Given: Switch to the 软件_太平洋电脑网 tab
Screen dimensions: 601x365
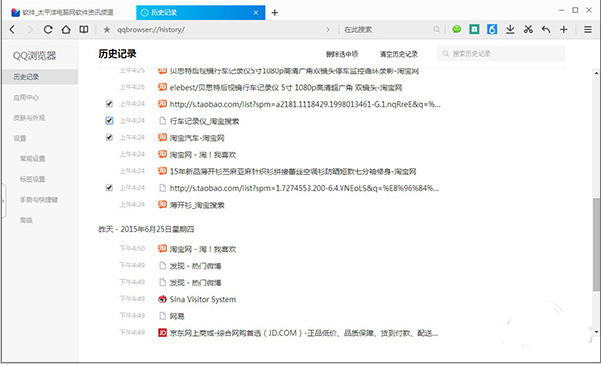Looking at the screenshot, I should click(x=68, y=13).
